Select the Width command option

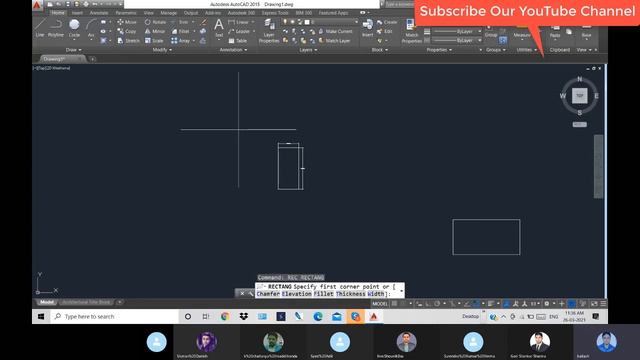pos(376,294)
